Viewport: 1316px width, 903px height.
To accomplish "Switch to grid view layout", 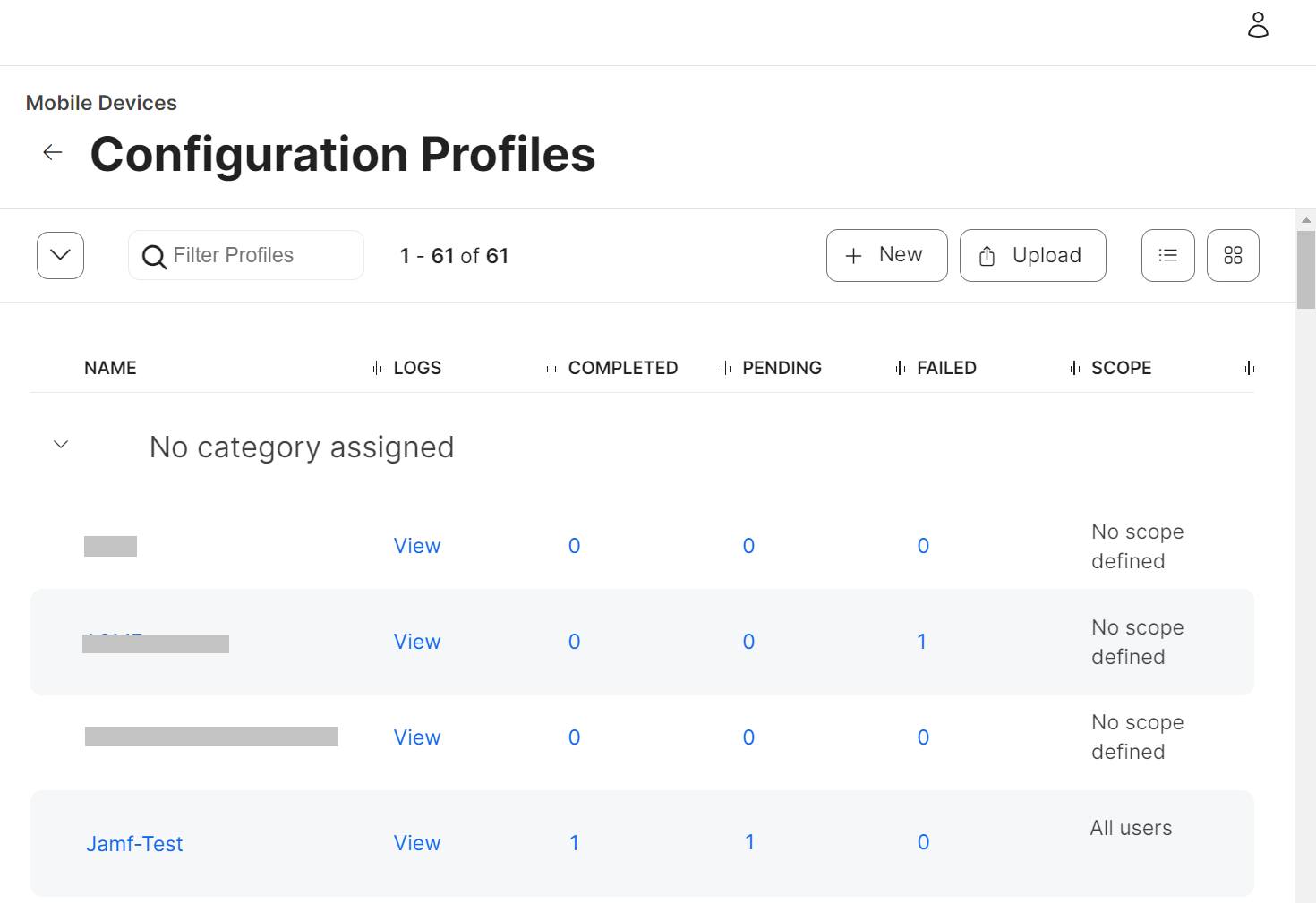I will coord(1233,256).
